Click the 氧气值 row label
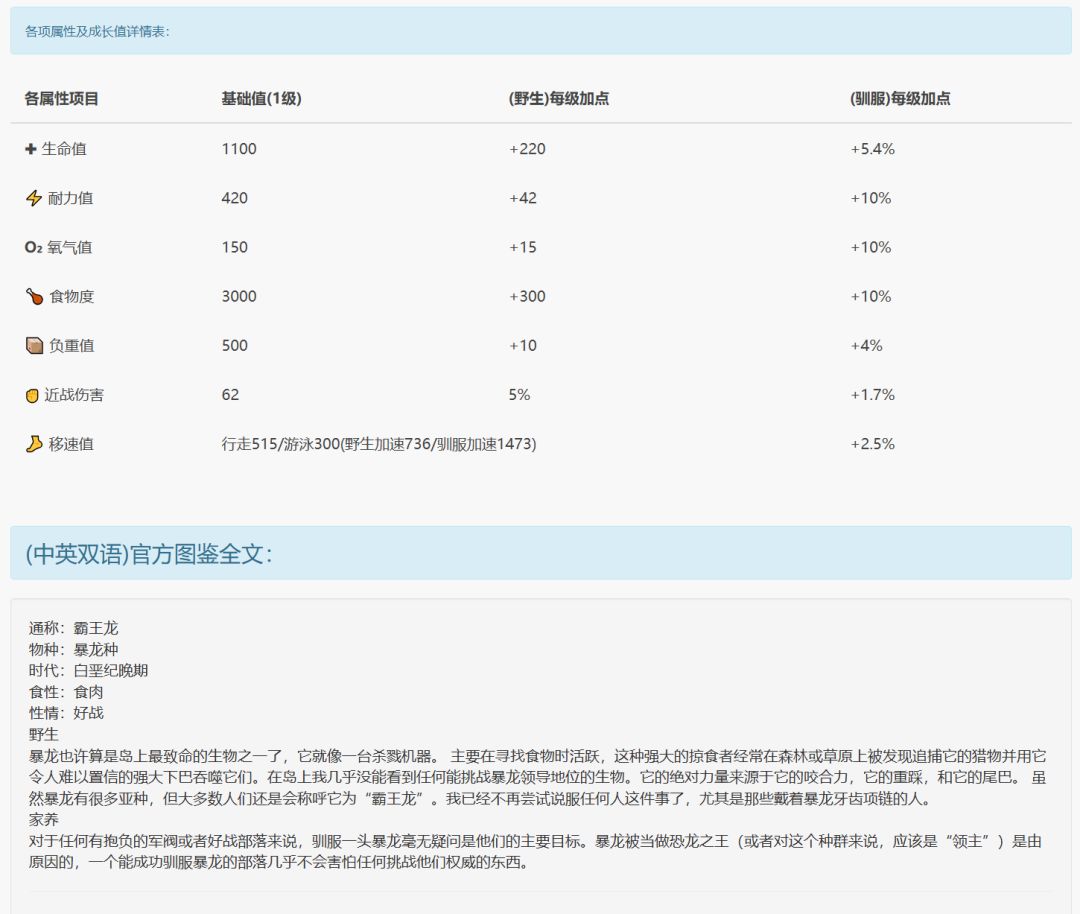This screenshot has width=1080, height=914. point(70,247)
